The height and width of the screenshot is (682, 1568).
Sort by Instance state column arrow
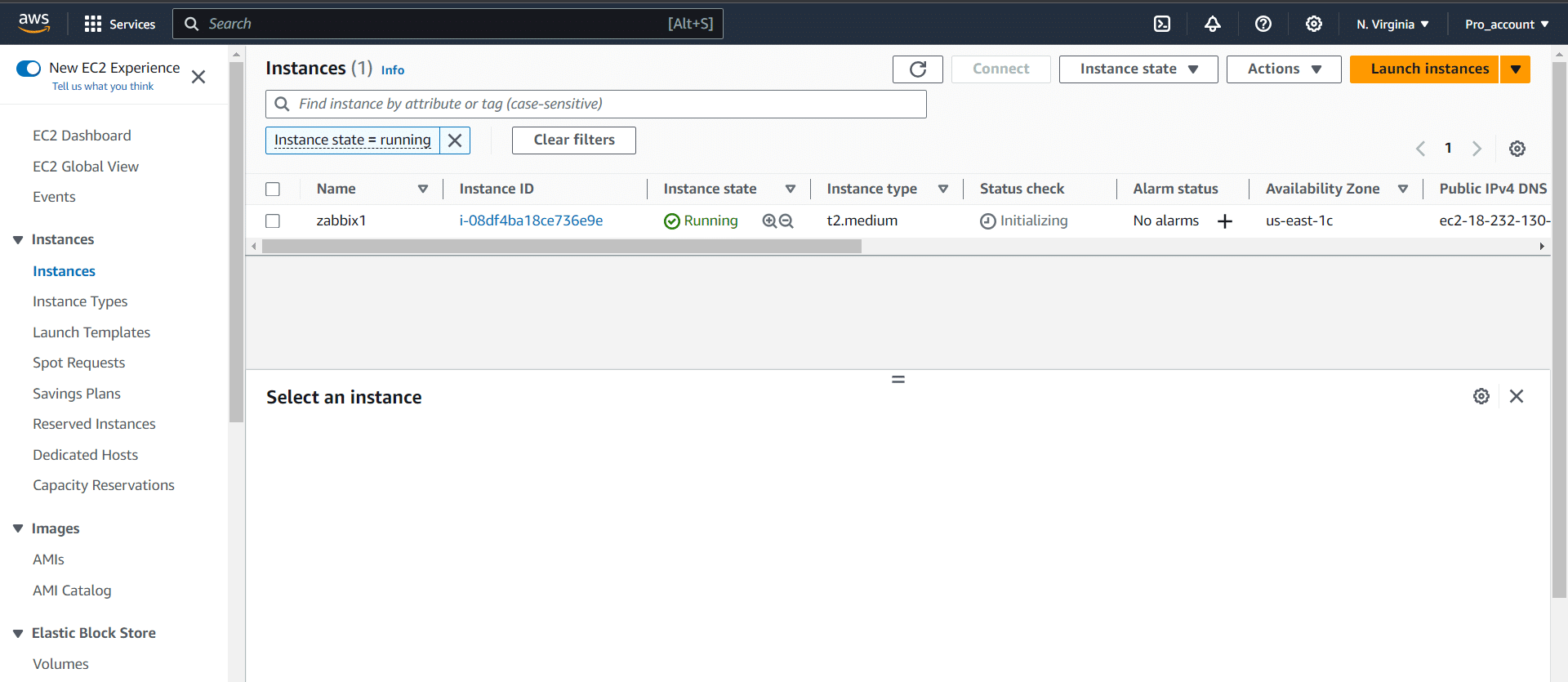click(791, 189)
